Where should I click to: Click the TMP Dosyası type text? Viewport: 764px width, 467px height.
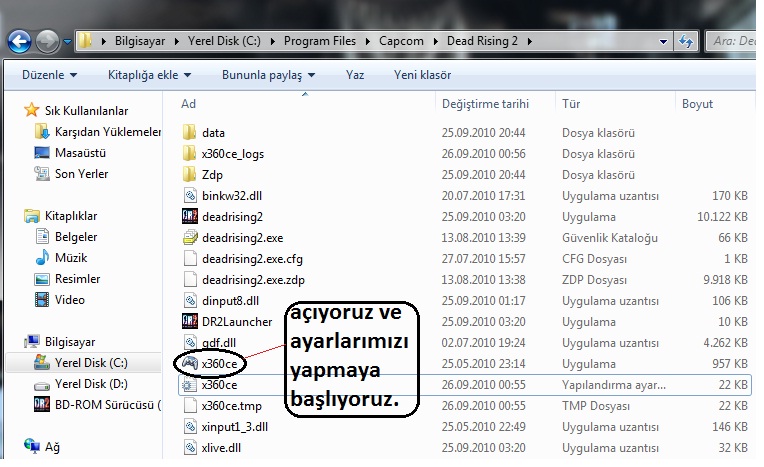coord(595,406)
